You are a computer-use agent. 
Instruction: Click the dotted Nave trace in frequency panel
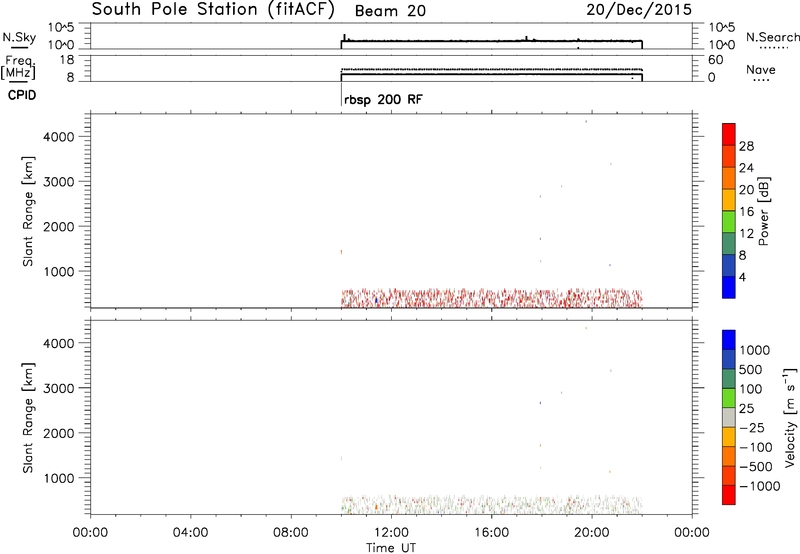pos(491,69)
